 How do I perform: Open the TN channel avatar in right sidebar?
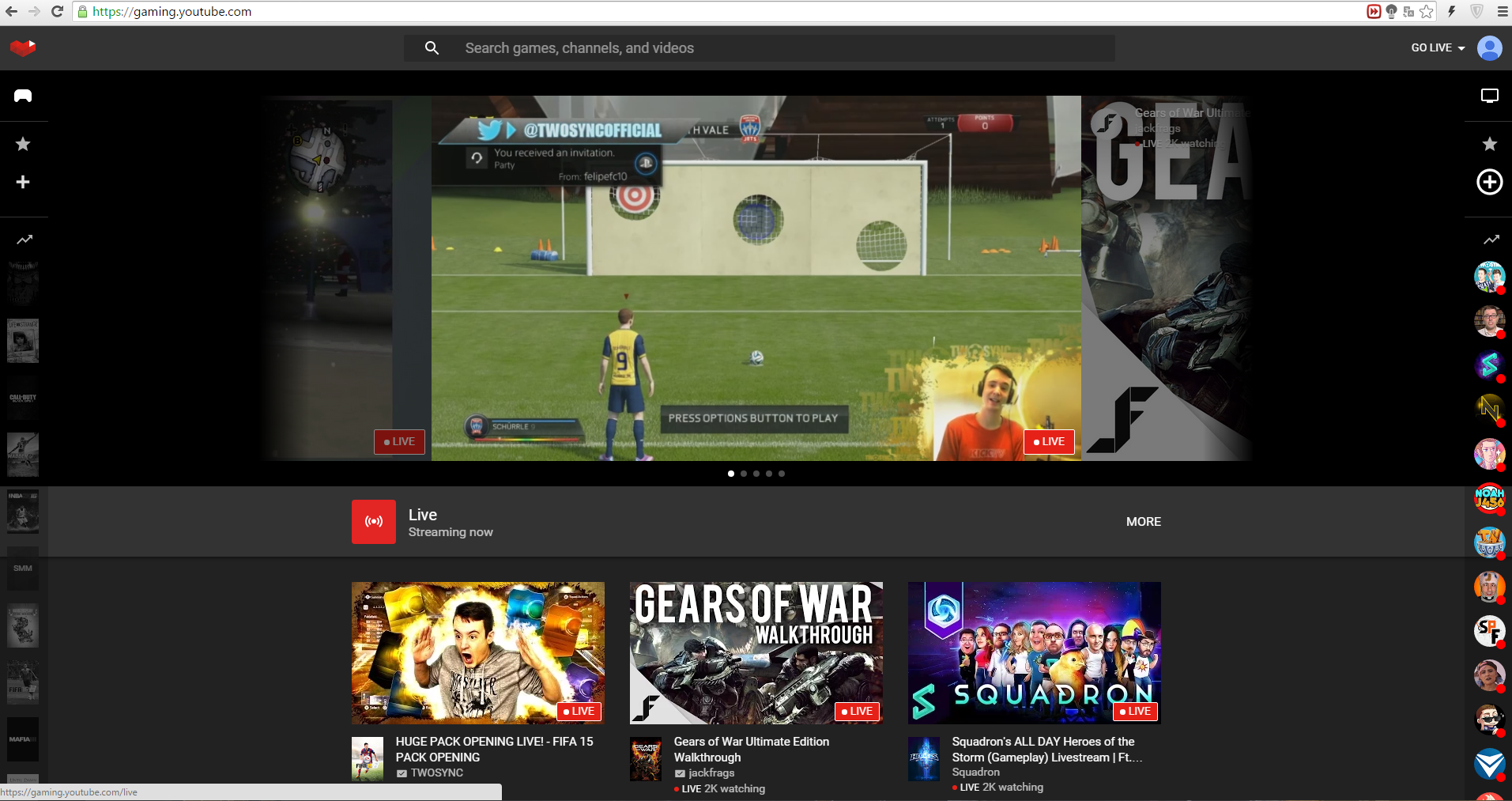click(1489, 542)
